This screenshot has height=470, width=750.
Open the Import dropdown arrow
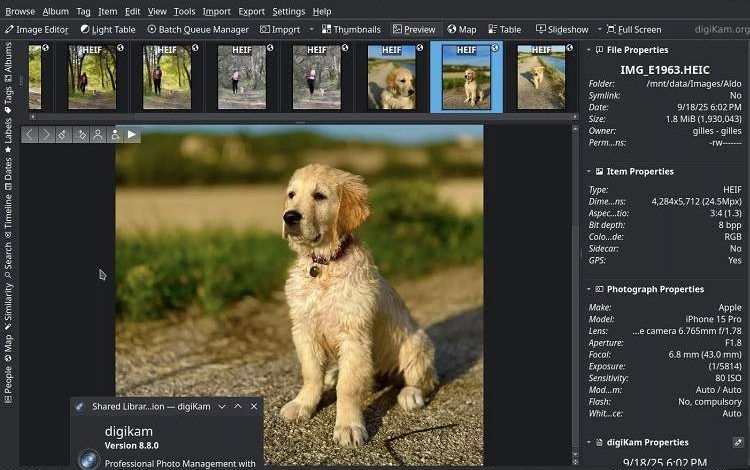(311, 30)
